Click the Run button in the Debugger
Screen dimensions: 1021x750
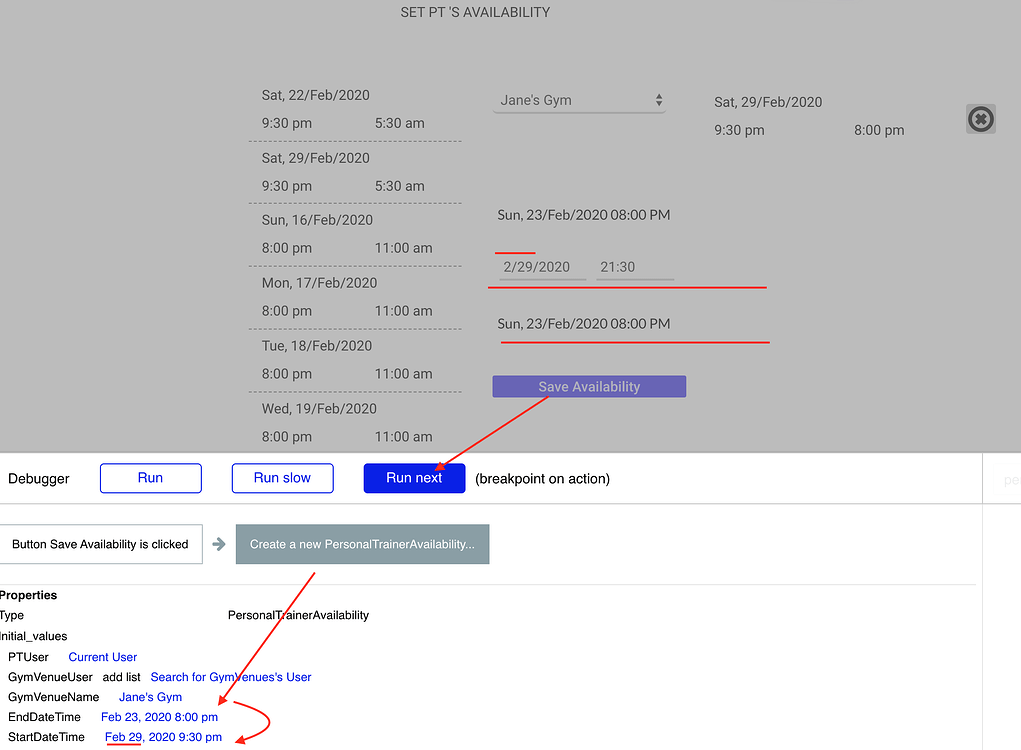(x=150, y=478)
